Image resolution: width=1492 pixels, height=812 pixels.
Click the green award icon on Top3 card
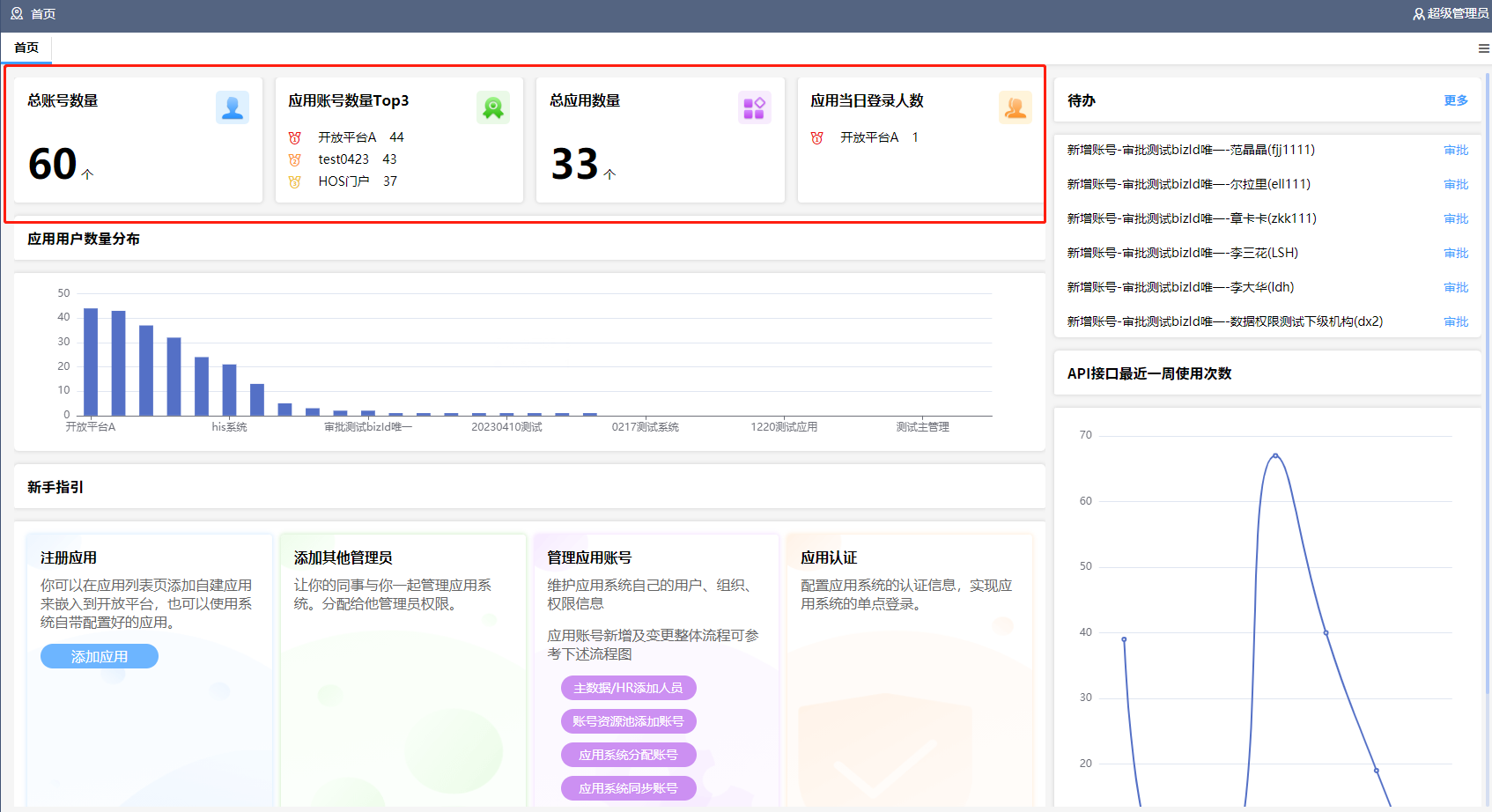(493, 107)
